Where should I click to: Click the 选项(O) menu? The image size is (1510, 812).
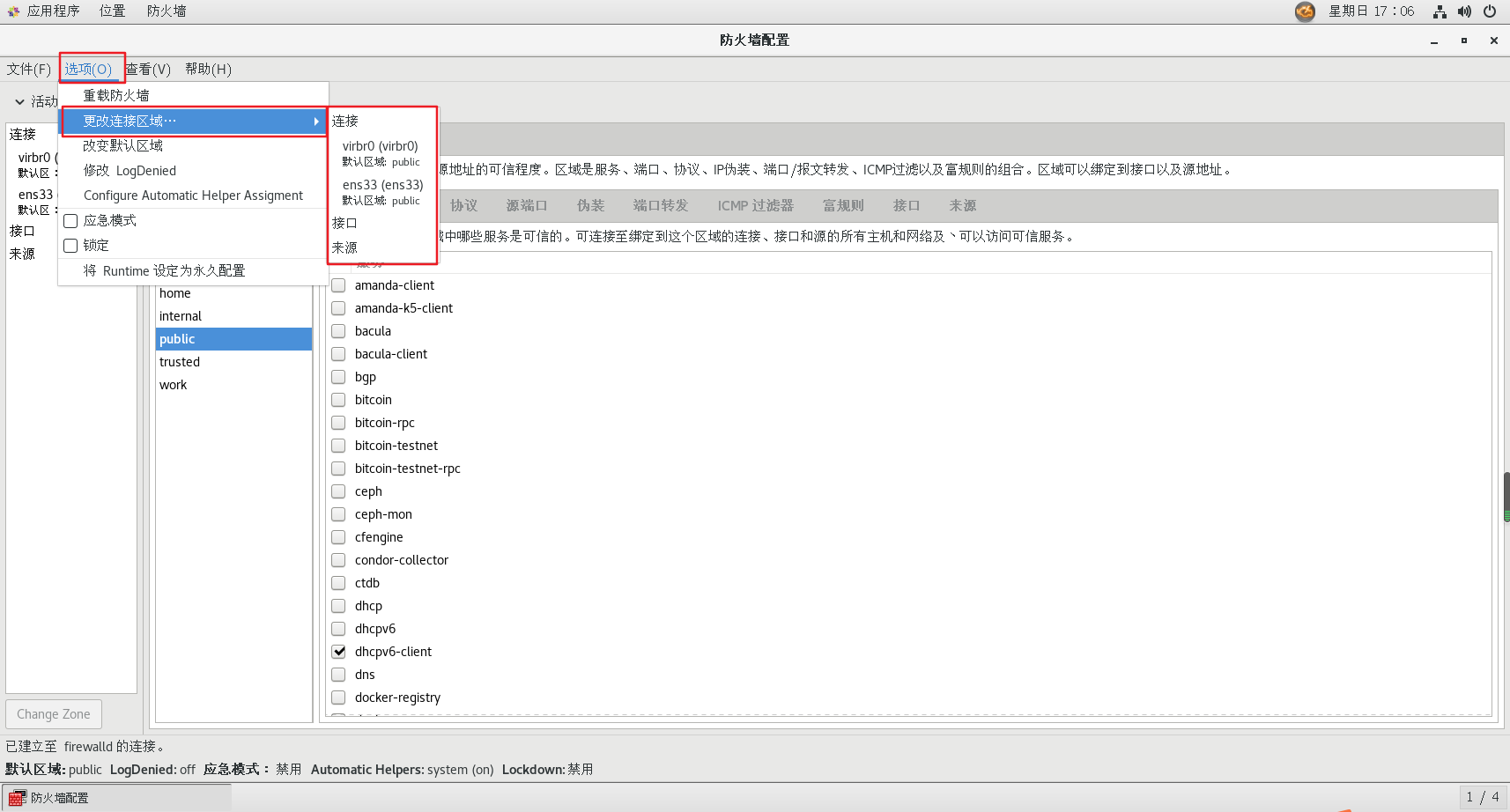[88, 69]
